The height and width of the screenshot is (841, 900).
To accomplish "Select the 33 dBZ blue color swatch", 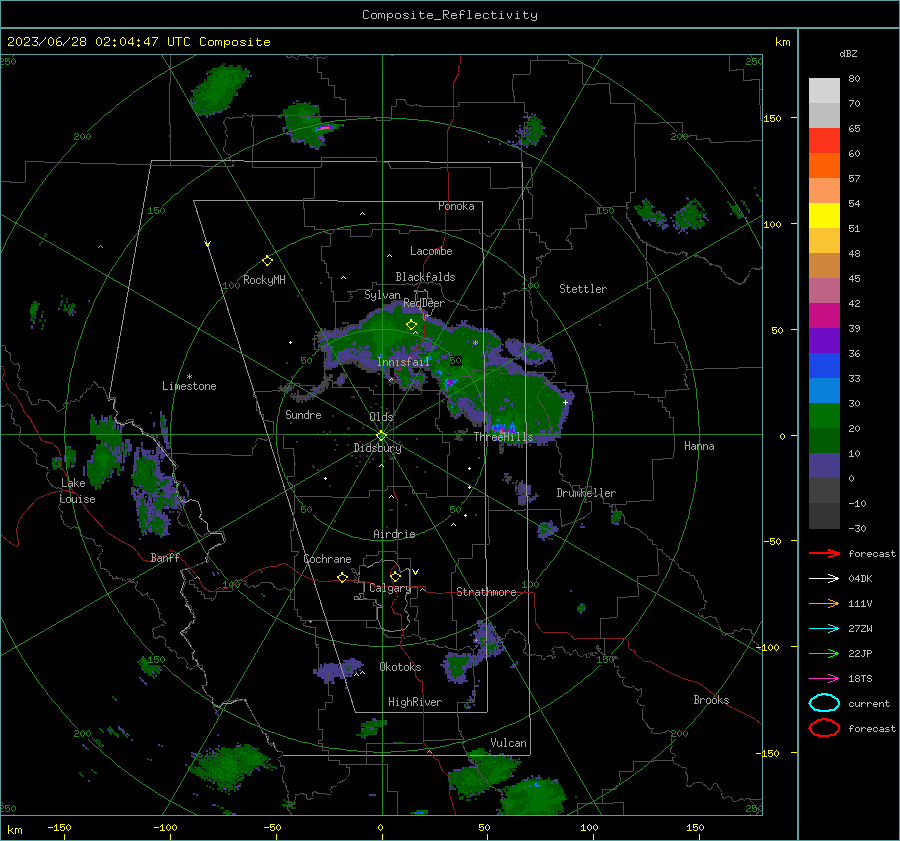I will pos(824,391).
